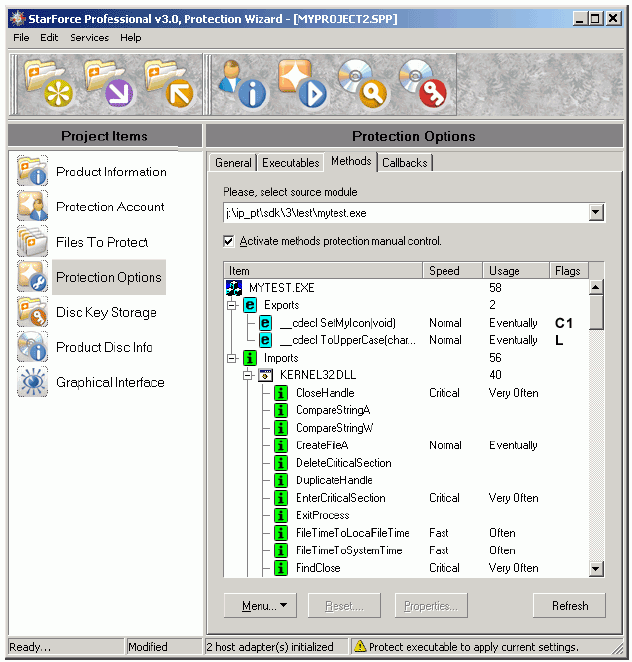Click the MYTEST.EXE module icon in tree
This screenshot has height=662, width=632.
point(233,288)
